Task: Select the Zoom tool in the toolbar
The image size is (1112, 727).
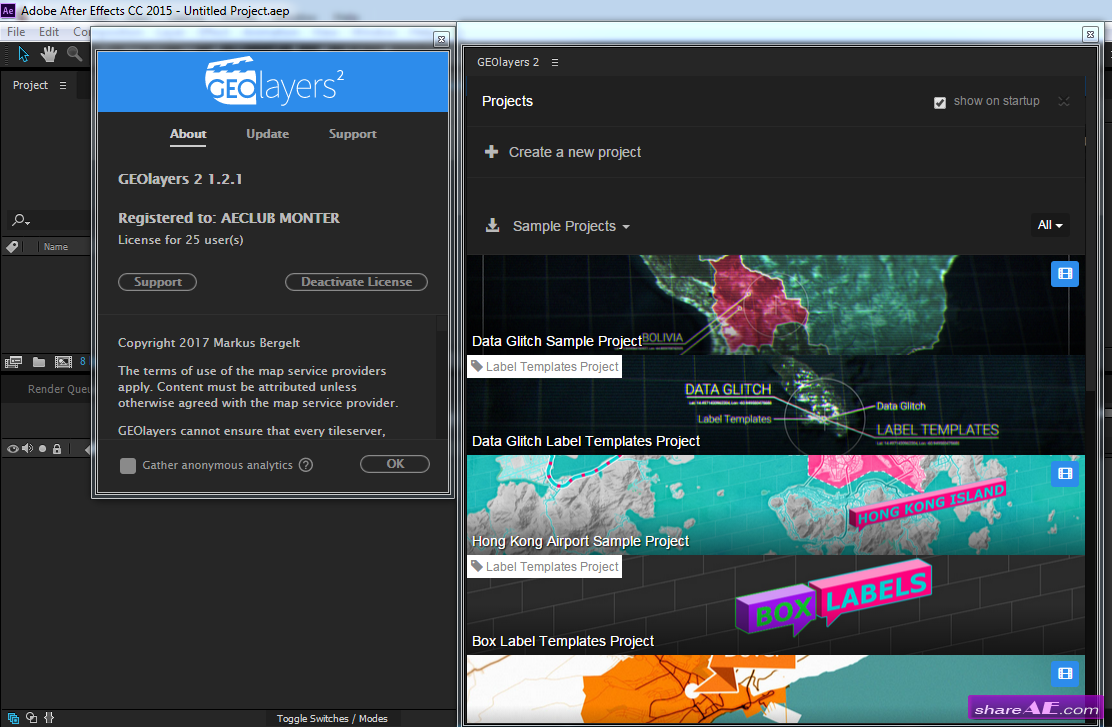Action: (x=74, y=55)
